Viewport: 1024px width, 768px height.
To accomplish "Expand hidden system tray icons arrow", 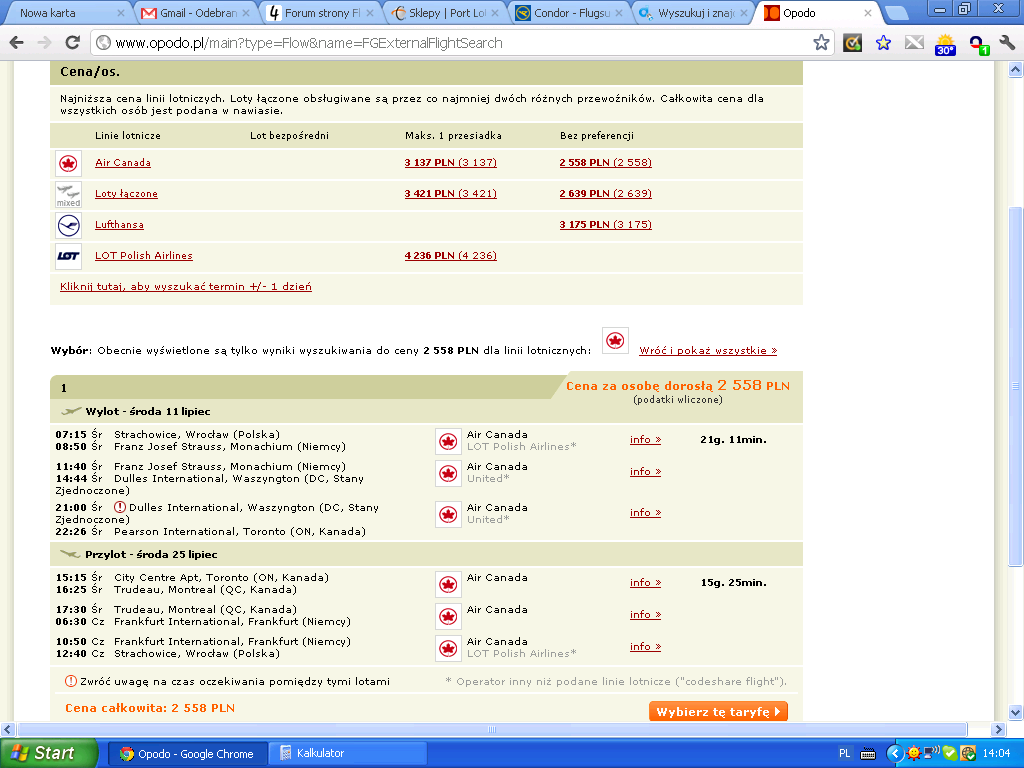I will pyautogui.click(x=894, y=753).
